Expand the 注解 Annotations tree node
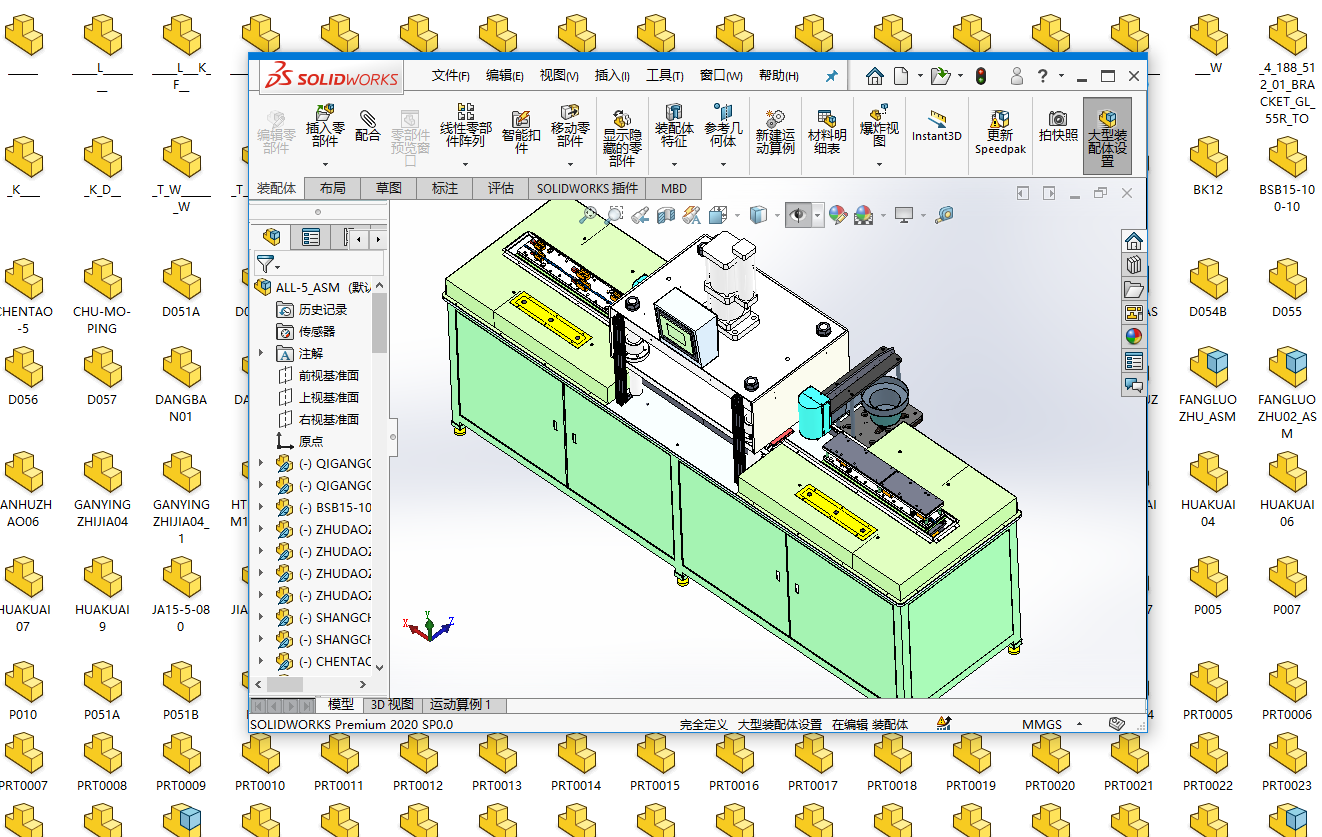The width and height of the screenshot is (1322, 837). 262,353
